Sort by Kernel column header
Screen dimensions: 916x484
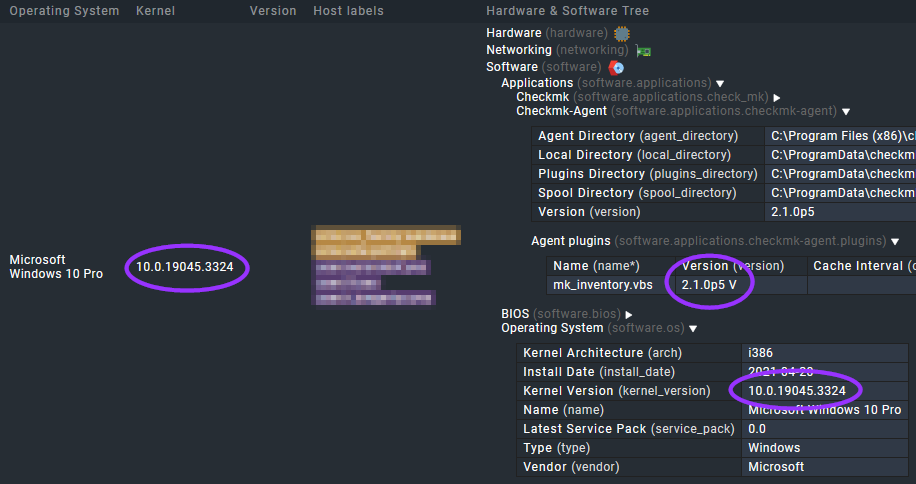tap(155, 11)
